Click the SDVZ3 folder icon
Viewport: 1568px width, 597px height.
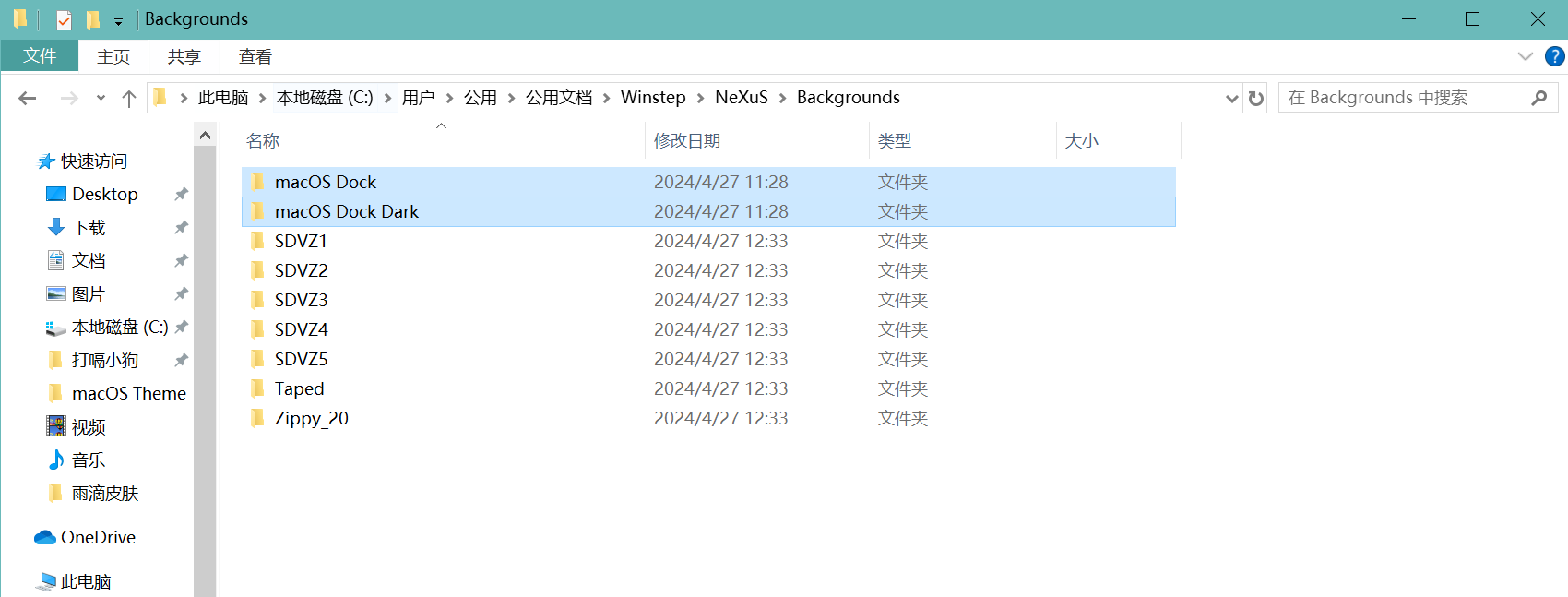pos(257,300)
